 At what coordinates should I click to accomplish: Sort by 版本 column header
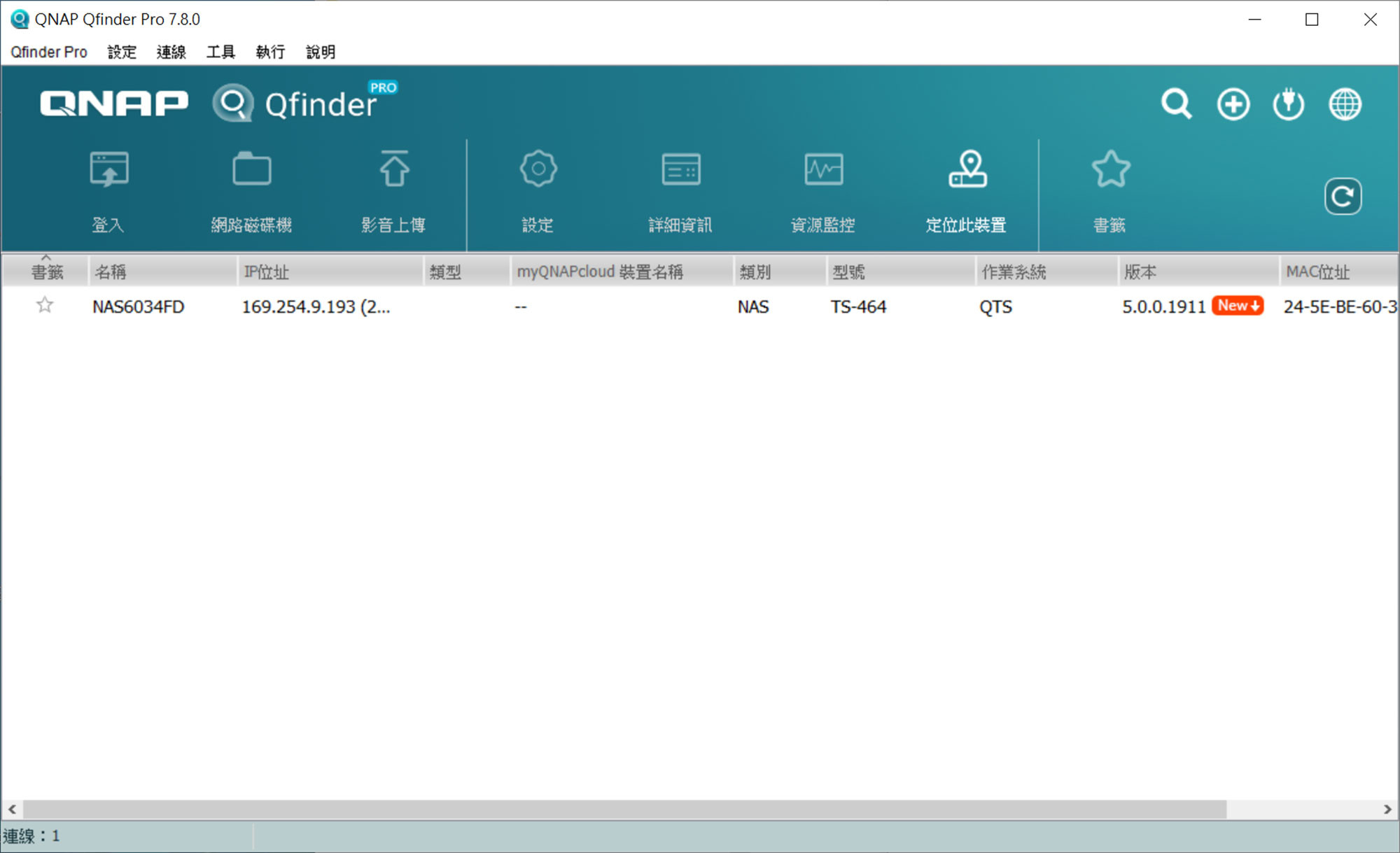(x=1198, y=272)
